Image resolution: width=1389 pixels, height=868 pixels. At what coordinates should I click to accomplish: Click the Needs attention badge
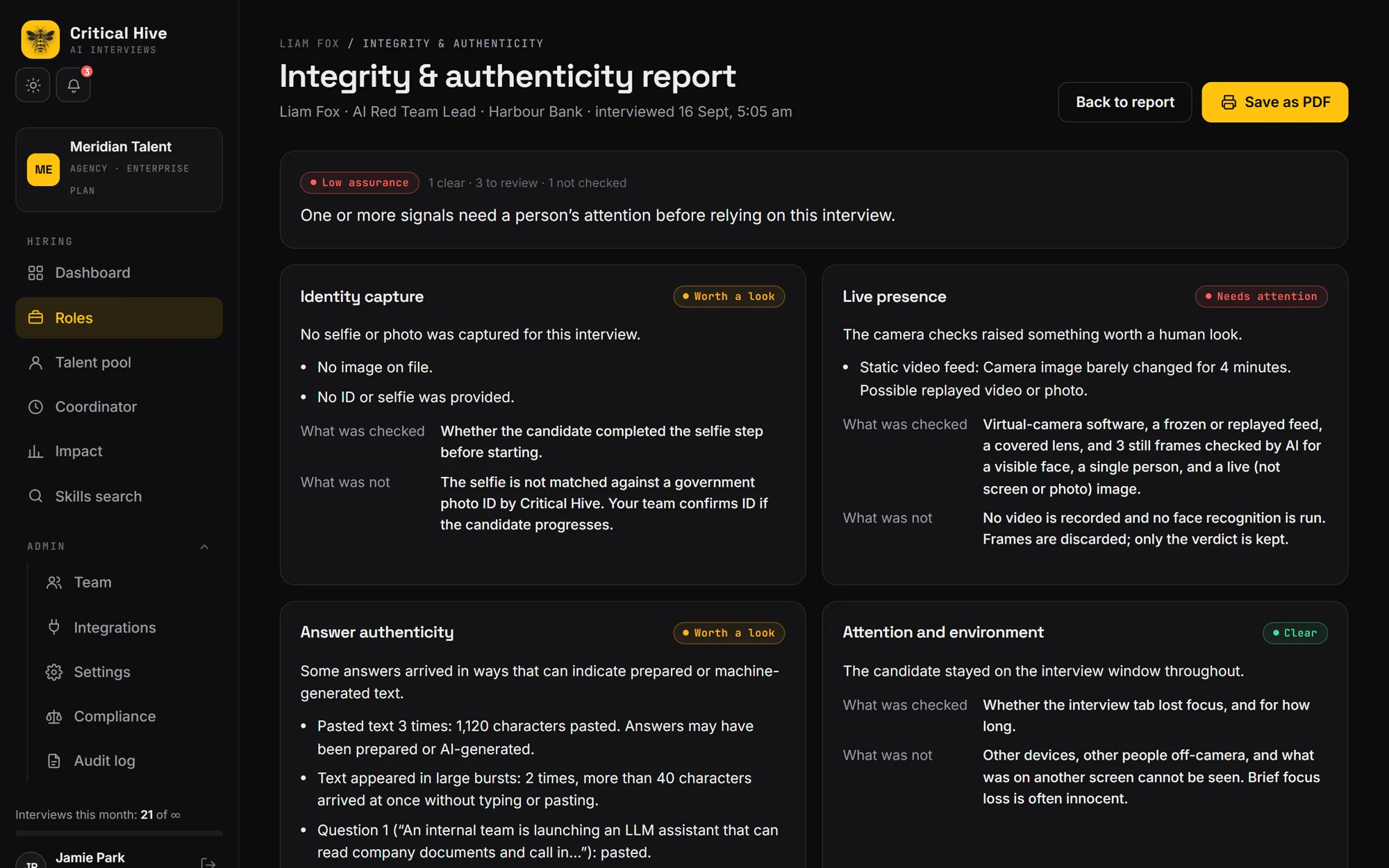tap(1261, 297)
